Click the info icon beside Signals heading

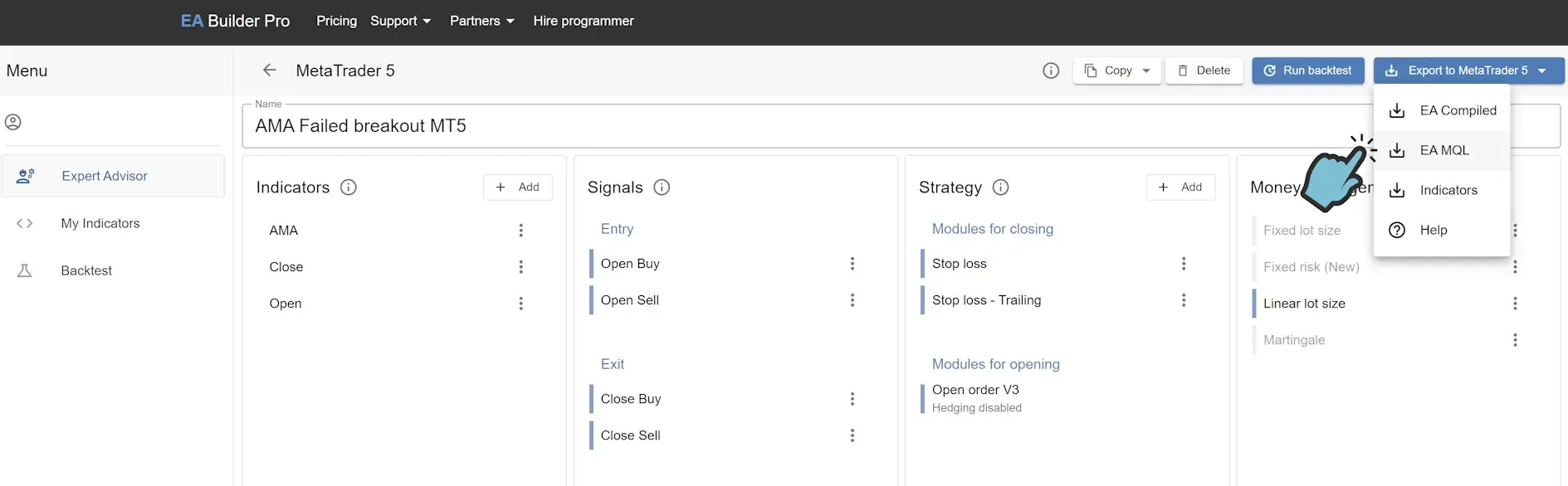tap(662, 187)
